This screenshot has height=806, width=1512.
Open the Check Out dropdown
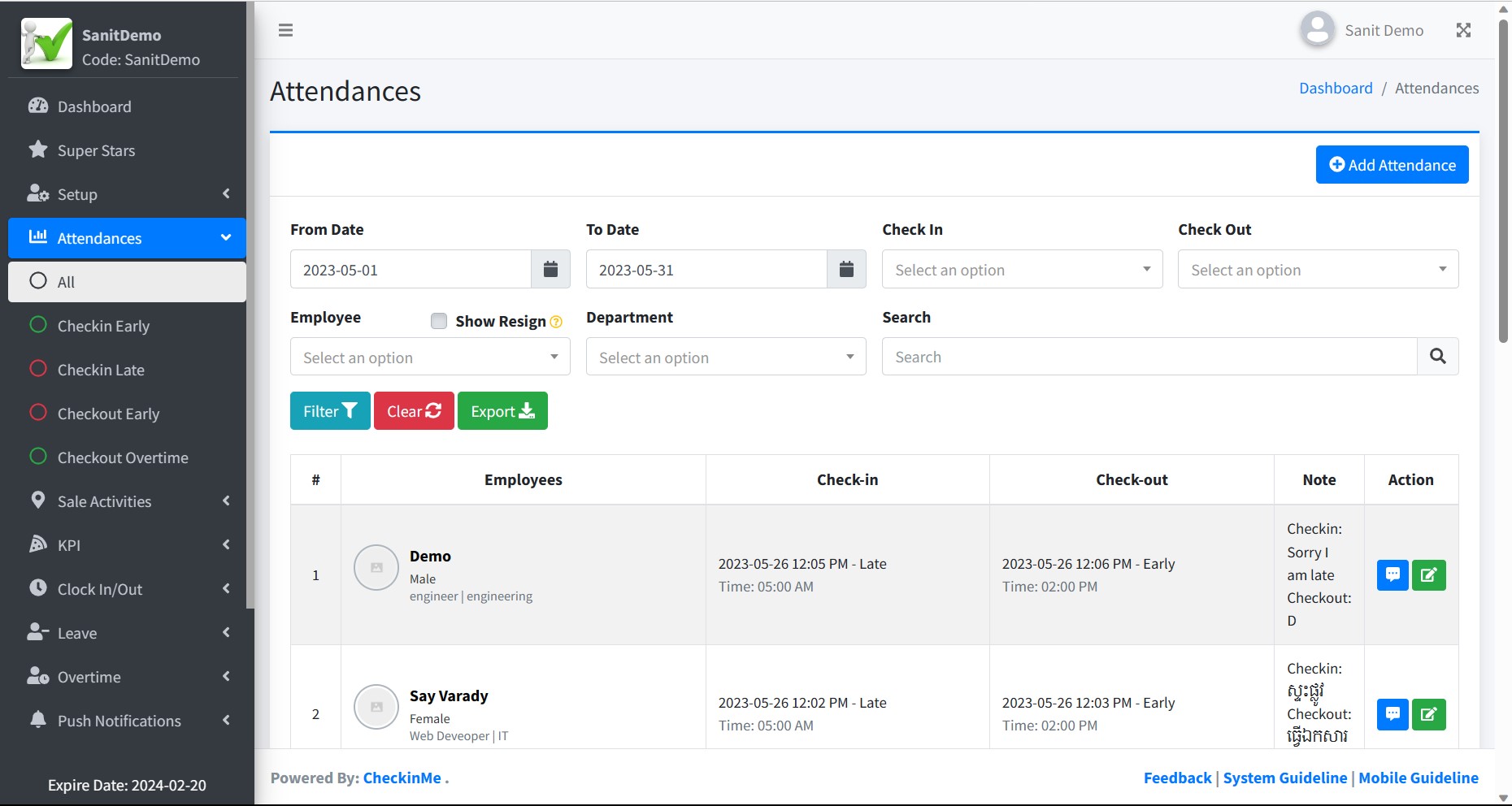tap(1318, 269)
